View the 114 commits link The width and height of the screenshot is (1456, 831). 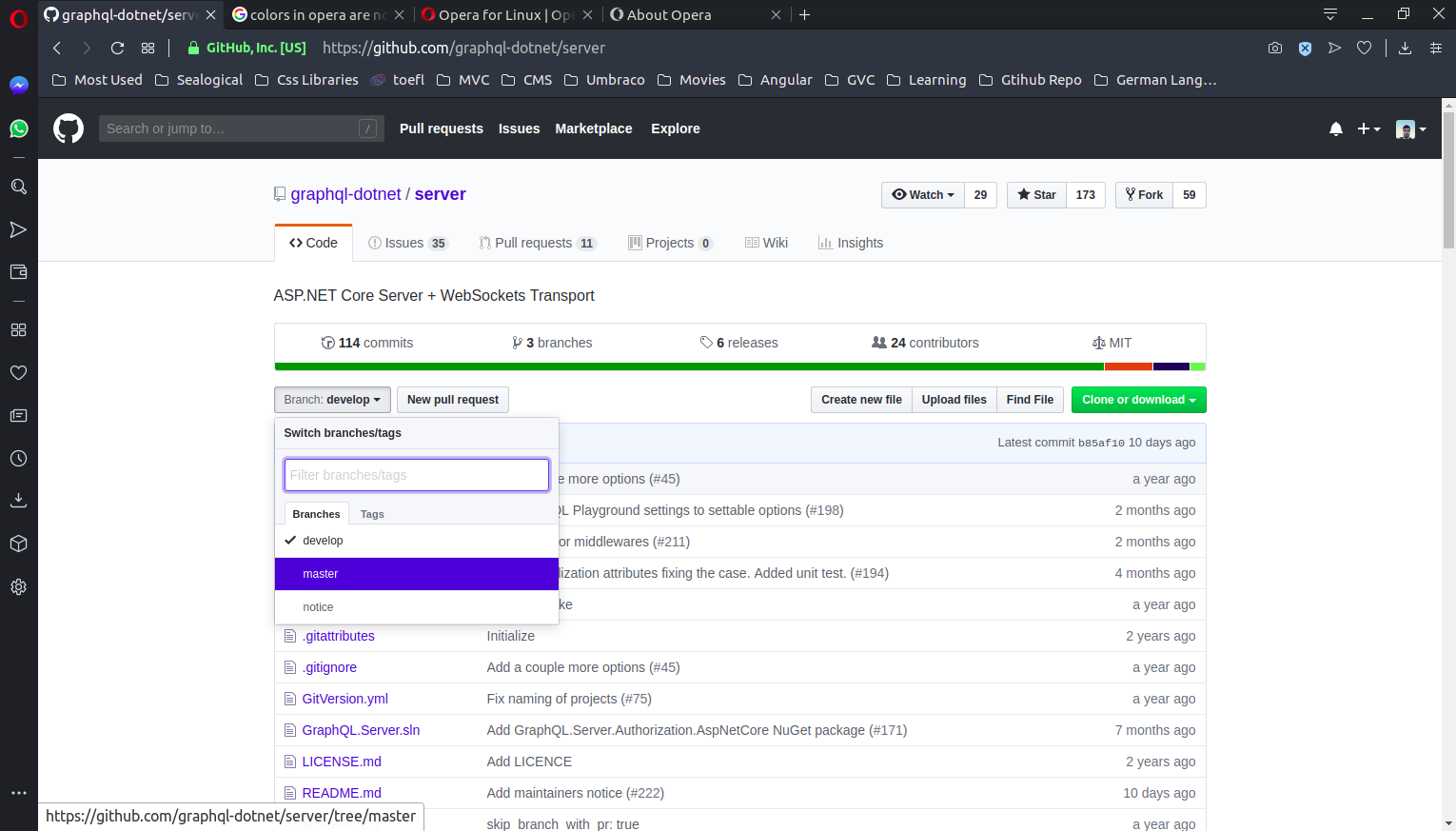[366, 343]
